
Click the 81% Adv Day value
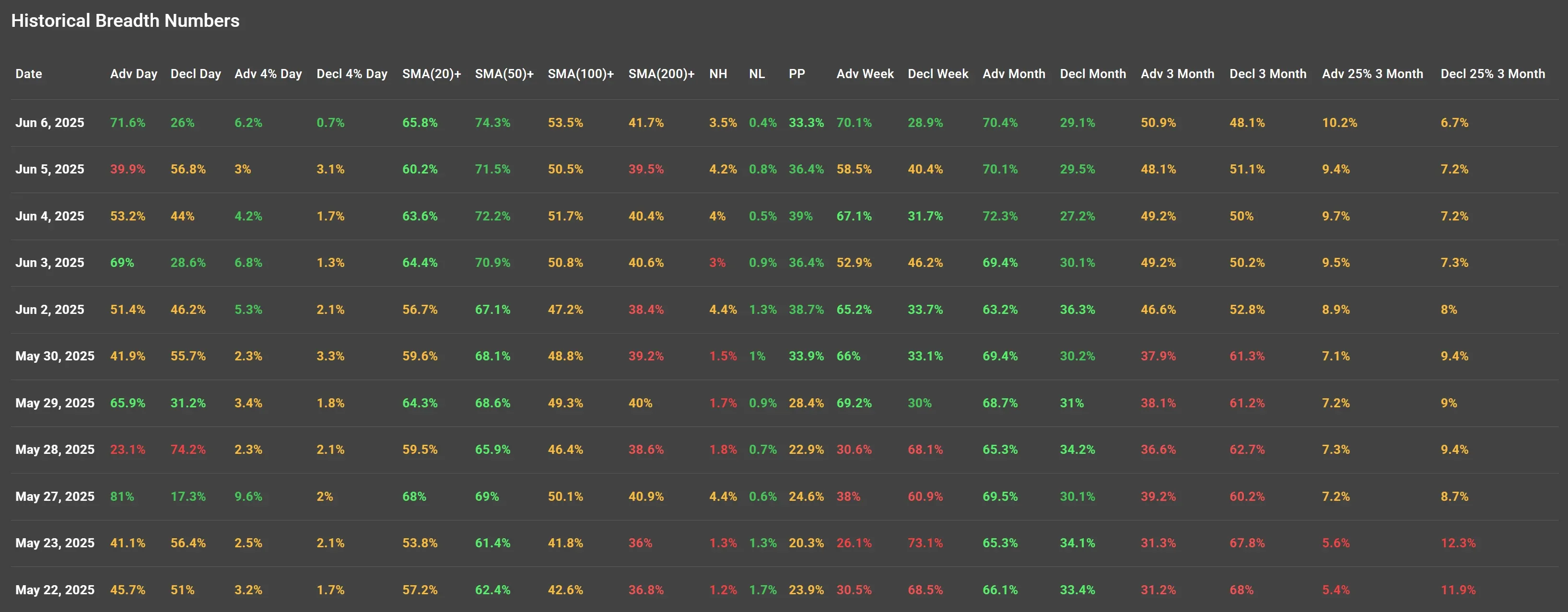[x=122, y=497]
